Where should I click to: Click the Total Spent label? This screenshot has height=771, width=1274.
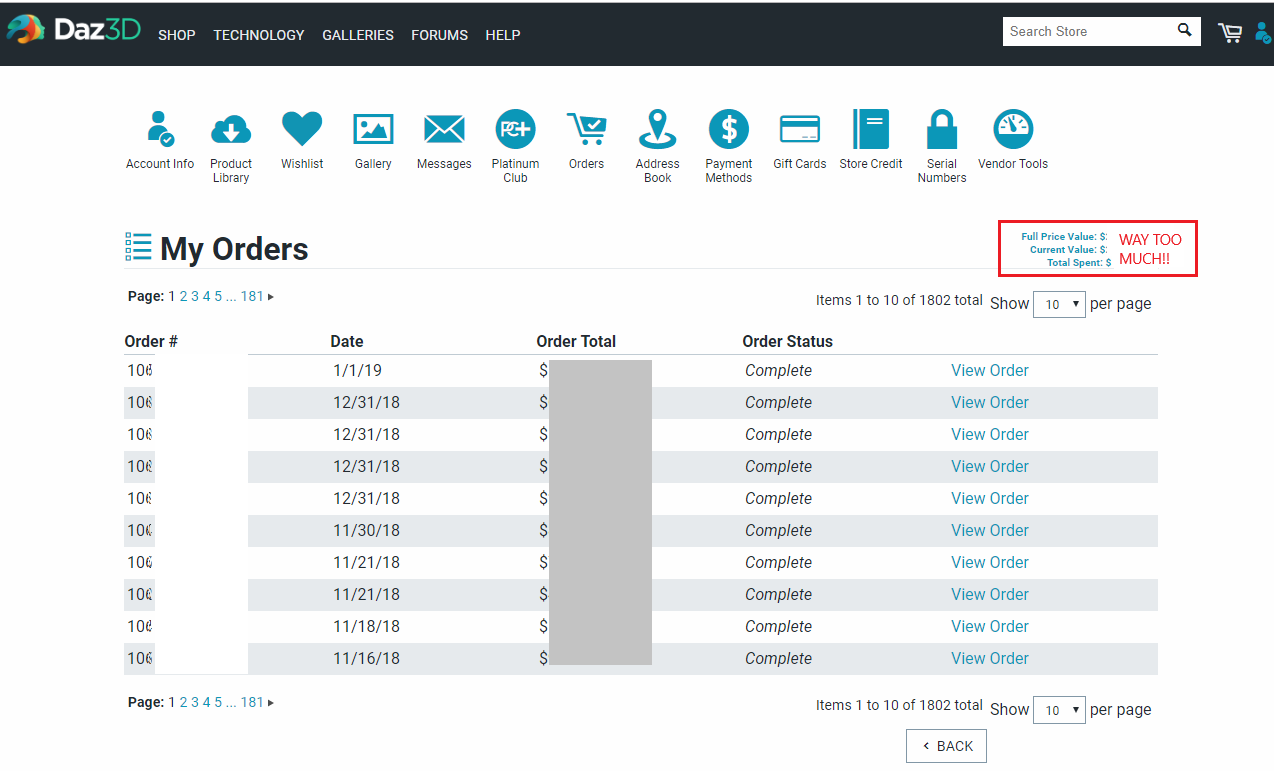1075,263
